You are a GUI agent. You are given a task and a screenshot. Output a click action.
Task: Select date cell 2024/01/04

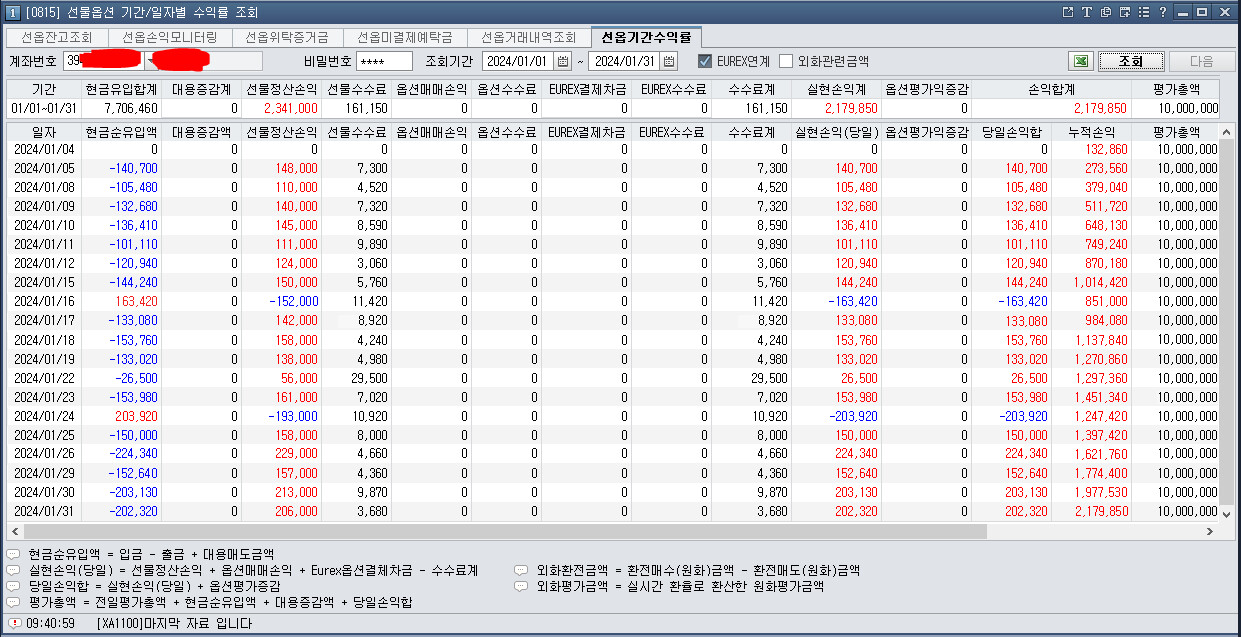[x=44, y=149]
